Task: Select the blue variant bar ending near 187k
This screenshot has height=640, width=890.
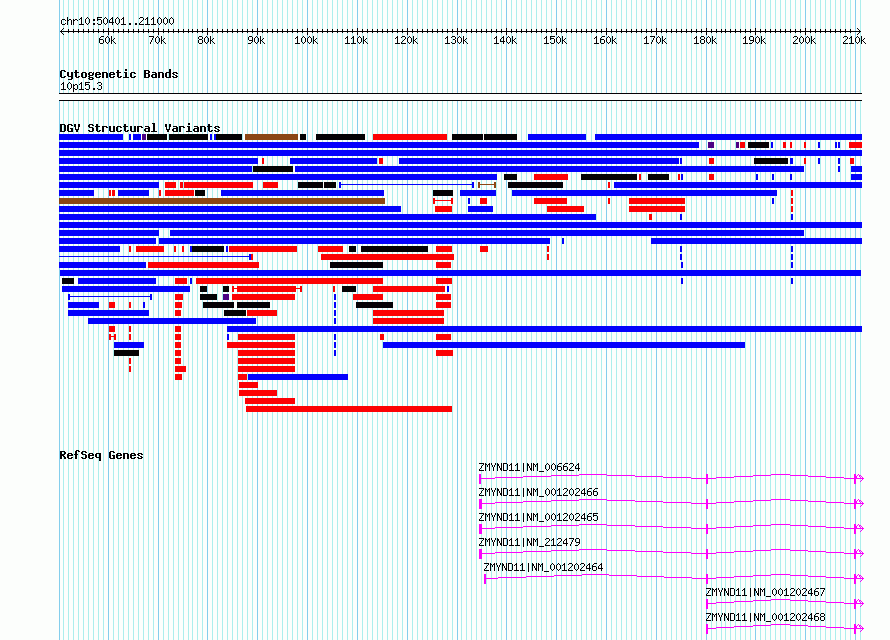Action: (564, 345)
